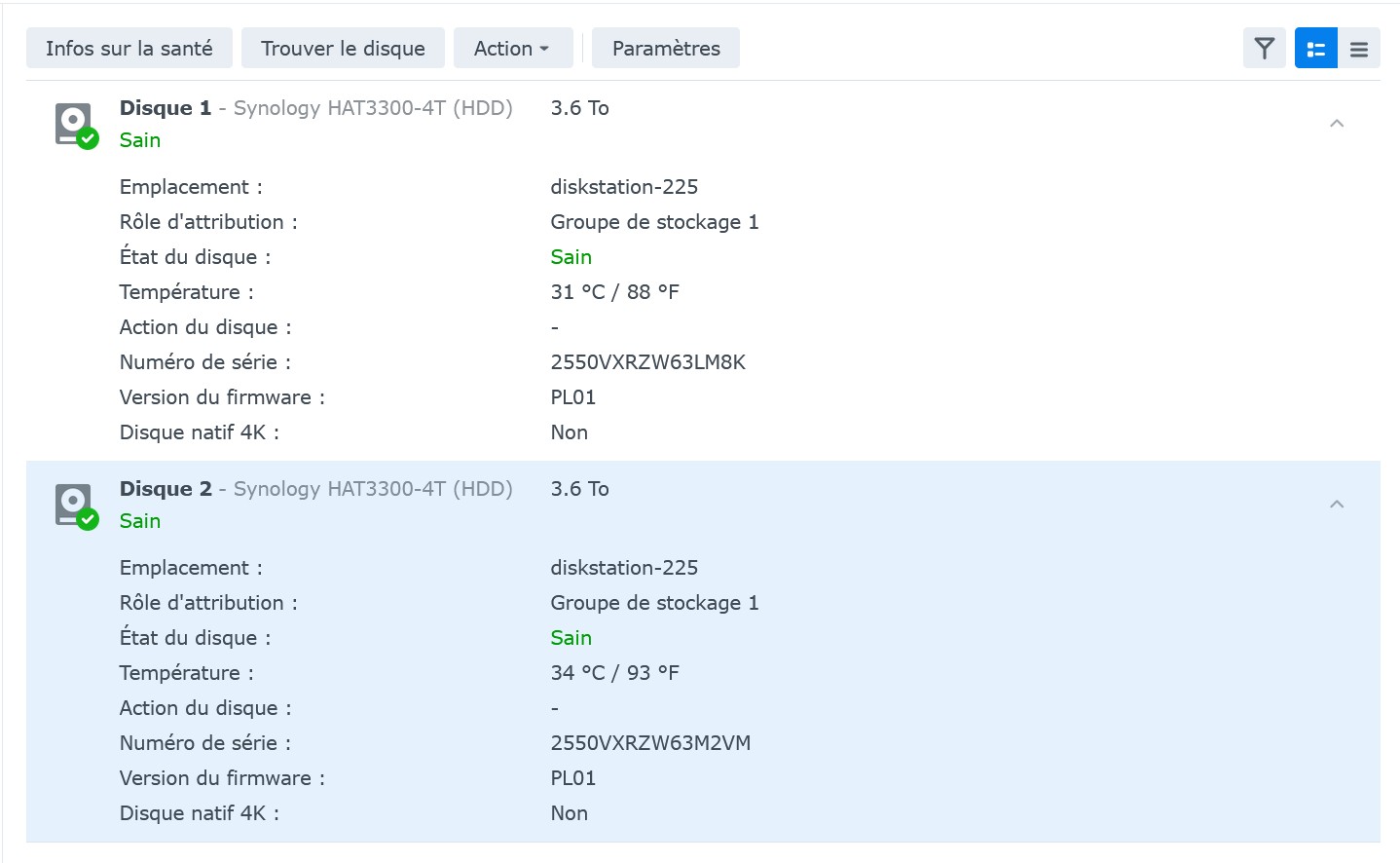Click Disque 2 Groupe de stockage 1 value
Image resolution: width=1400 pixels, height=863 pixels.
[655, 603]
